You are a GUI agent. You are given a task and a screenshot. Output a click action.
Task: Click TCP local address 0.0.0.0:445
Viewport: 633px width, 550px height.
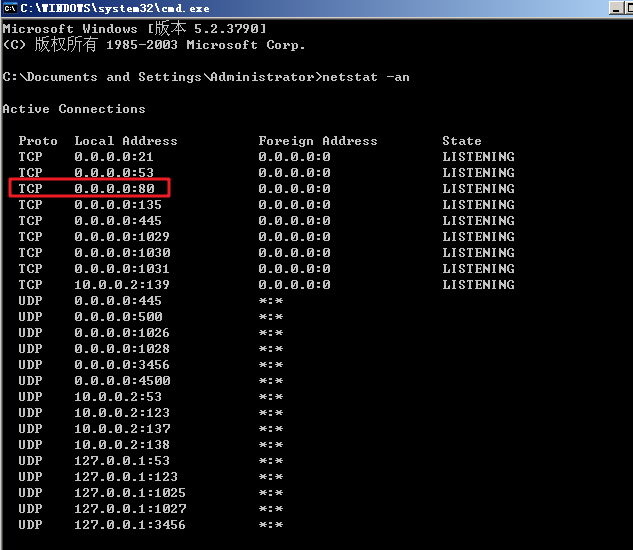pyautogui.click(x=118, y=221)
